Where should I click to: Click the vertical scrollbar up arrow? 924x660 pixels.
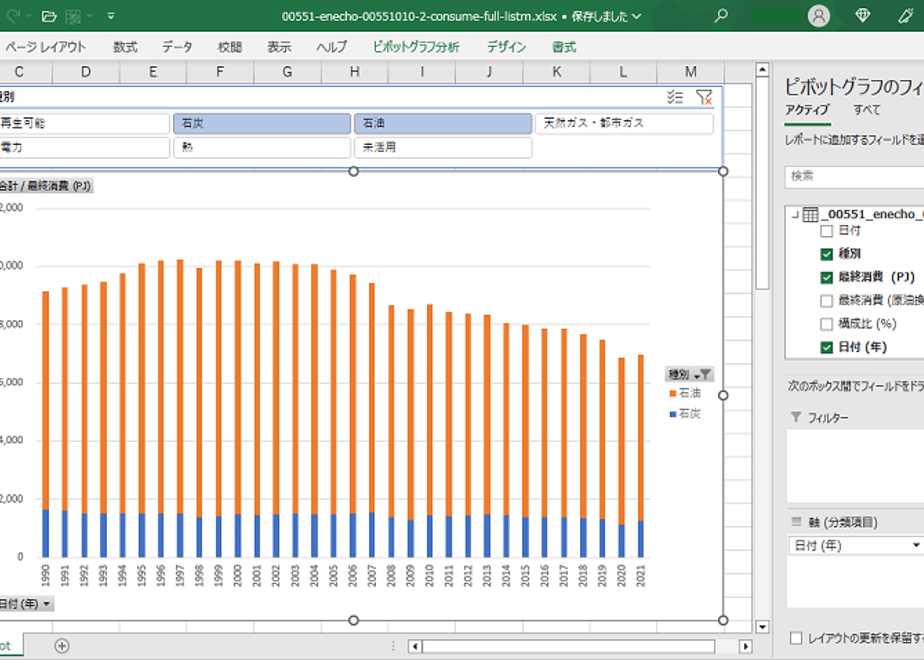(x=762, y=70)
